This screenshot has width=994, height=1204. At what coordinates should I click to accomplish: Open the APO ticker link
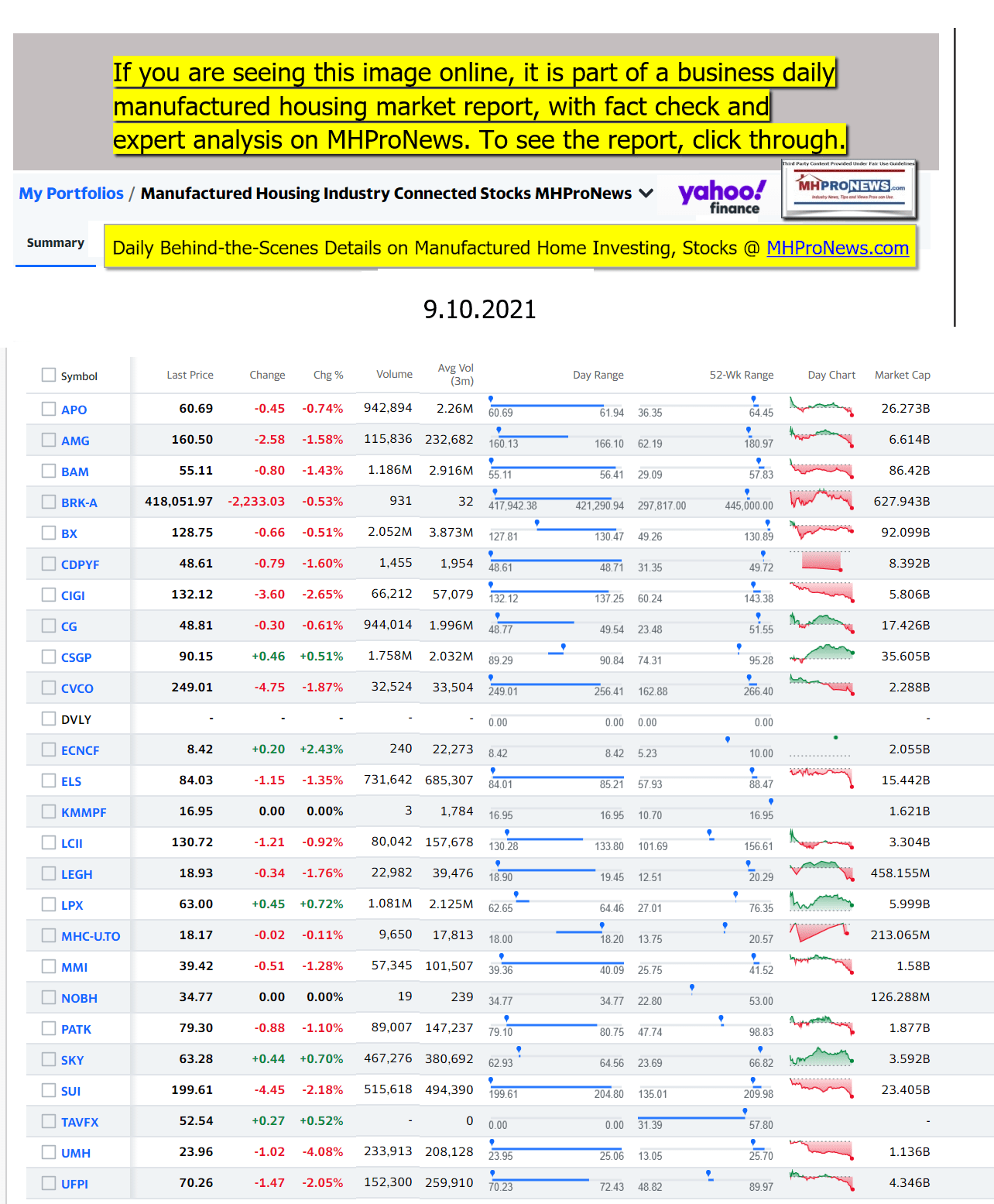(x=74, y=410)
